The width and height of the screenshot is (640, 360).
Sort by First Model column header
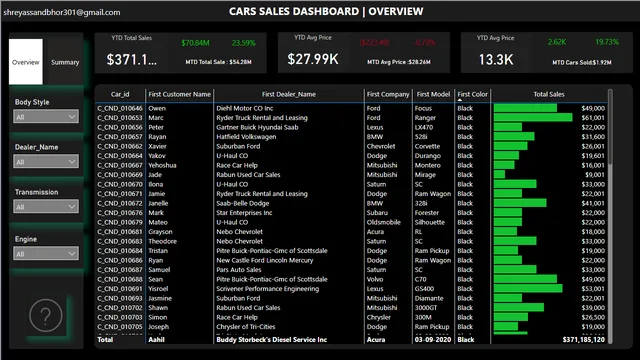click(433, 94)
